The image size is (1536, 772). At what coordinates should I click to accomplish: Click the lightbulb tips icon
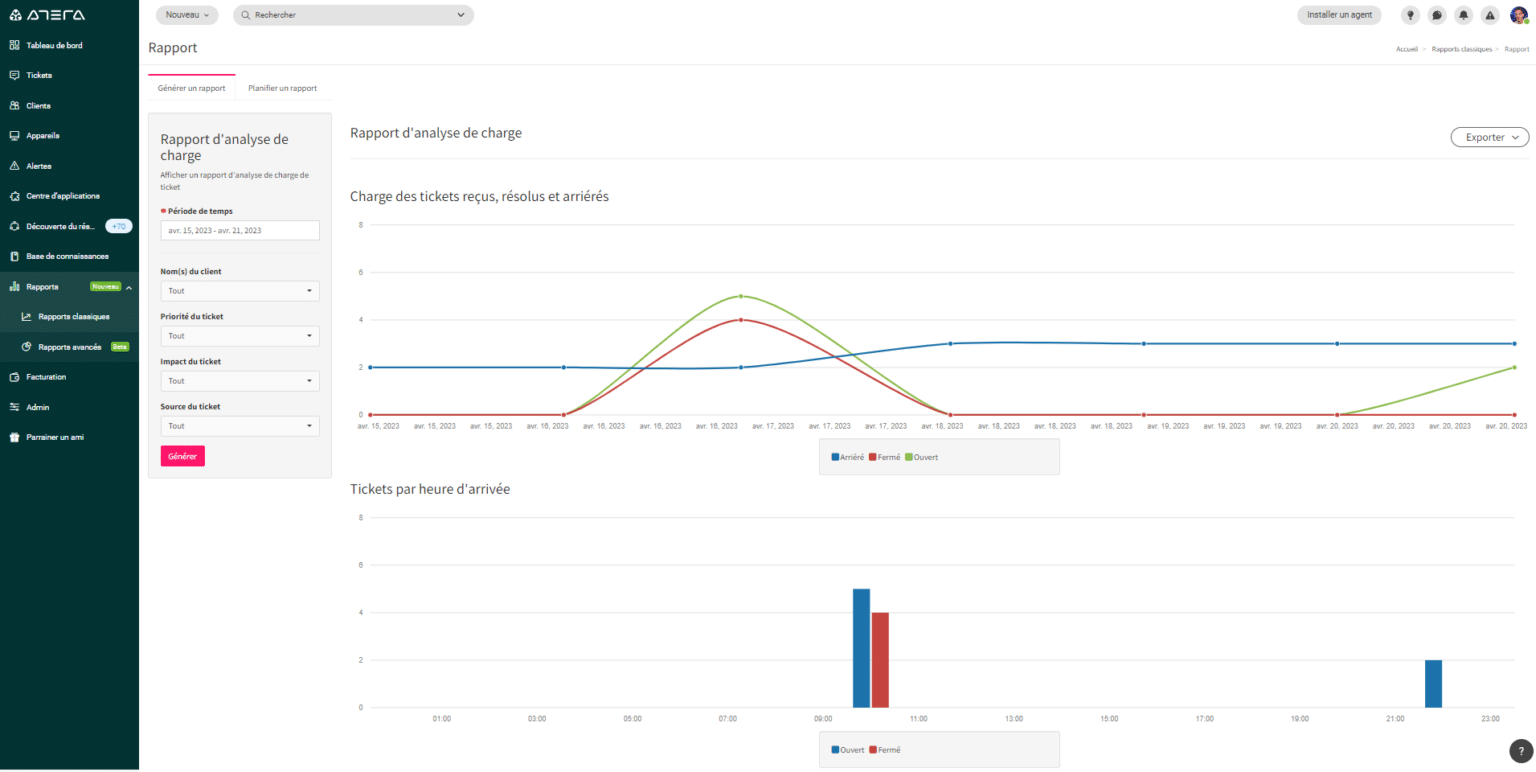click(1410, 15)
